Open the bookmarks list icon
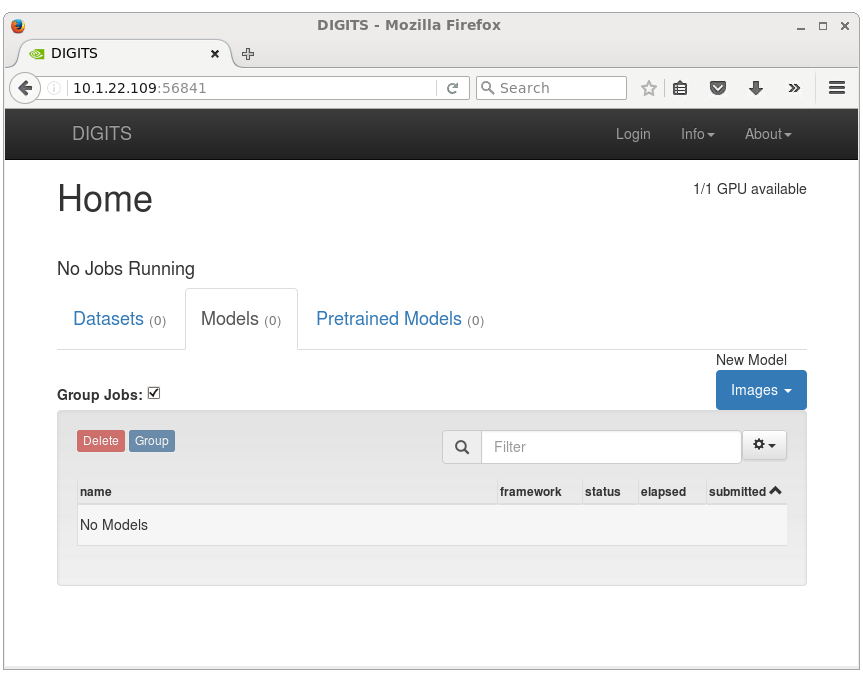The height and width of the screenshot is (690, 863). tap(680, 88)
